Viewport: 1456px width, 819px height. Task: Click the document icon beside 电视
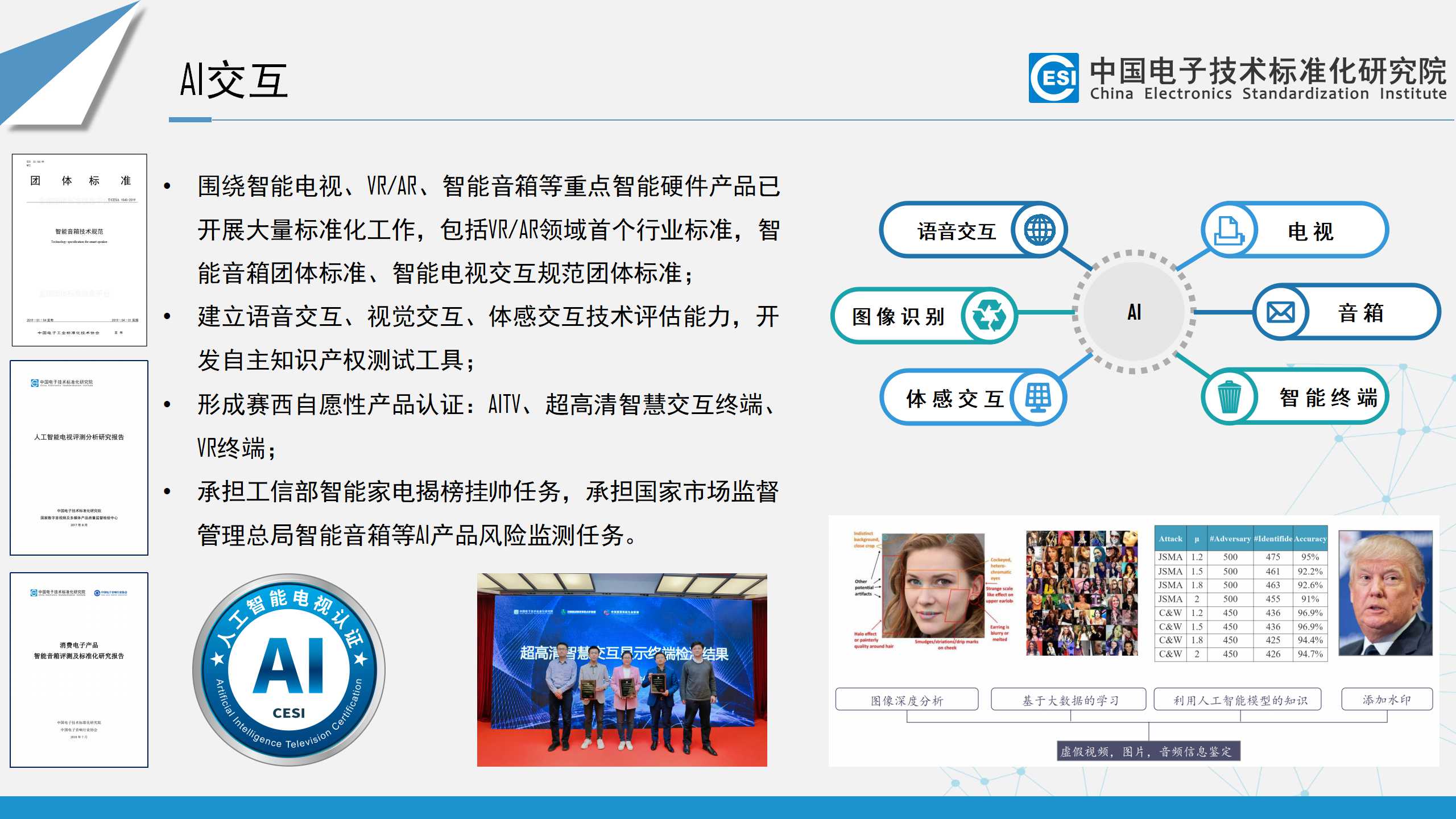pyautogui.click(x=1228, y=231)
